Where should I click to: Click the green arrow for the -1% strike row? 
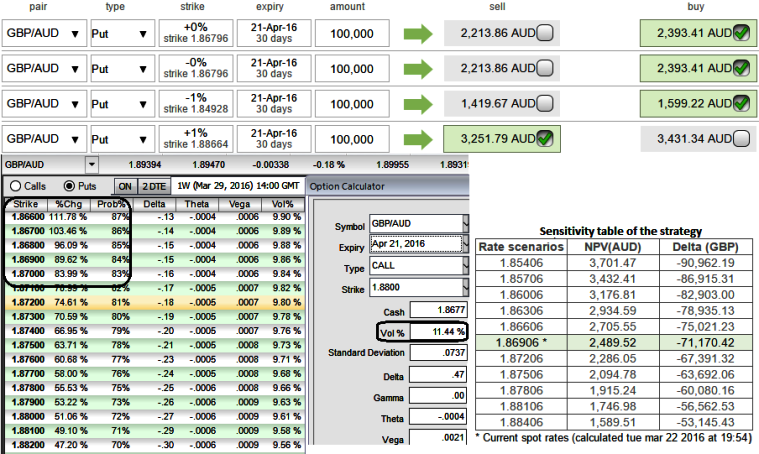(418, 103)
